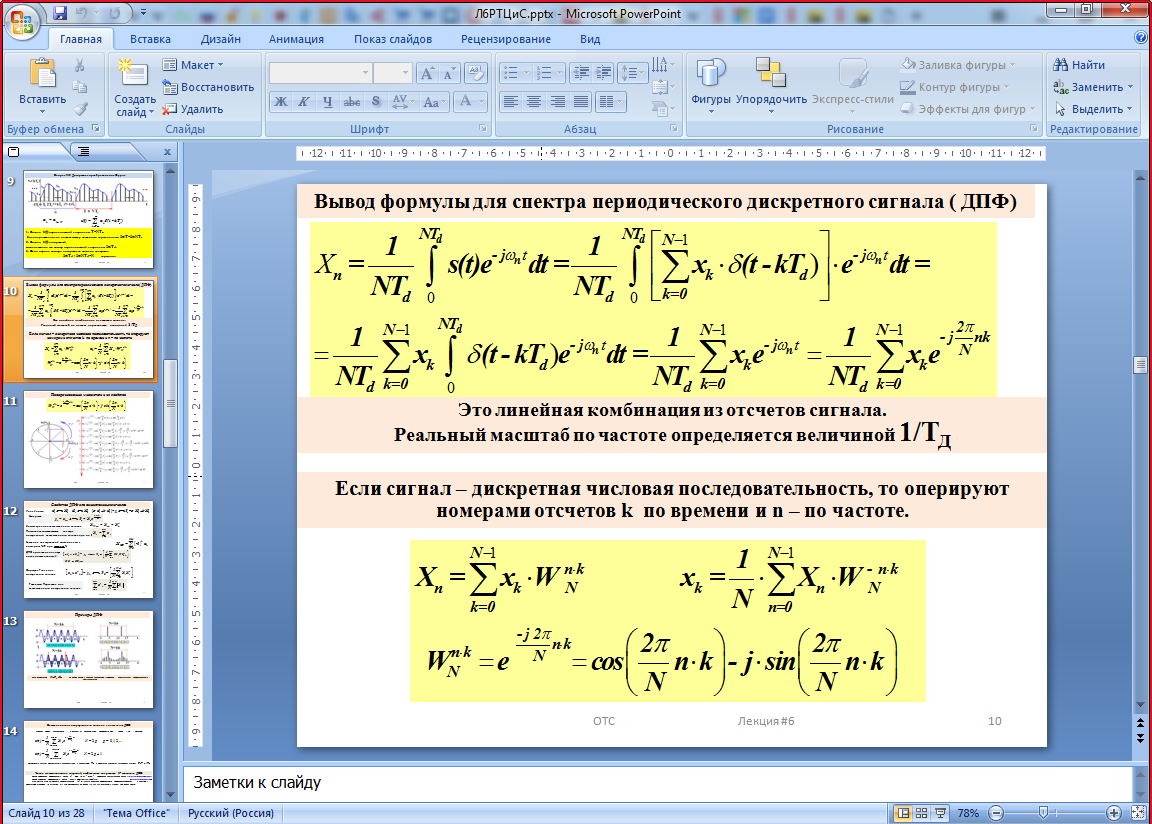Click the Найти find button
Viewport: 1152px width, 824px height.
1081,65
